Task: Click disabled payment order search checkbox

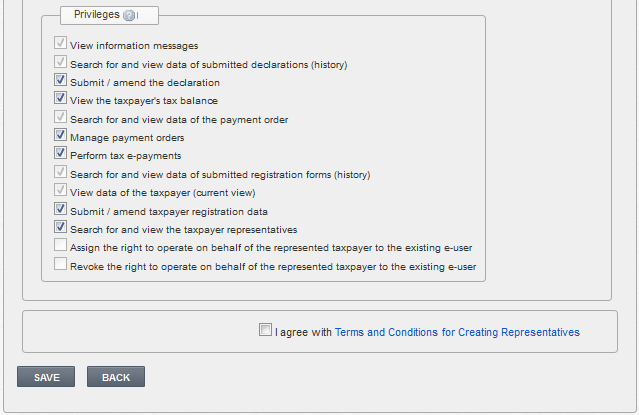Action: click(60, 117)
